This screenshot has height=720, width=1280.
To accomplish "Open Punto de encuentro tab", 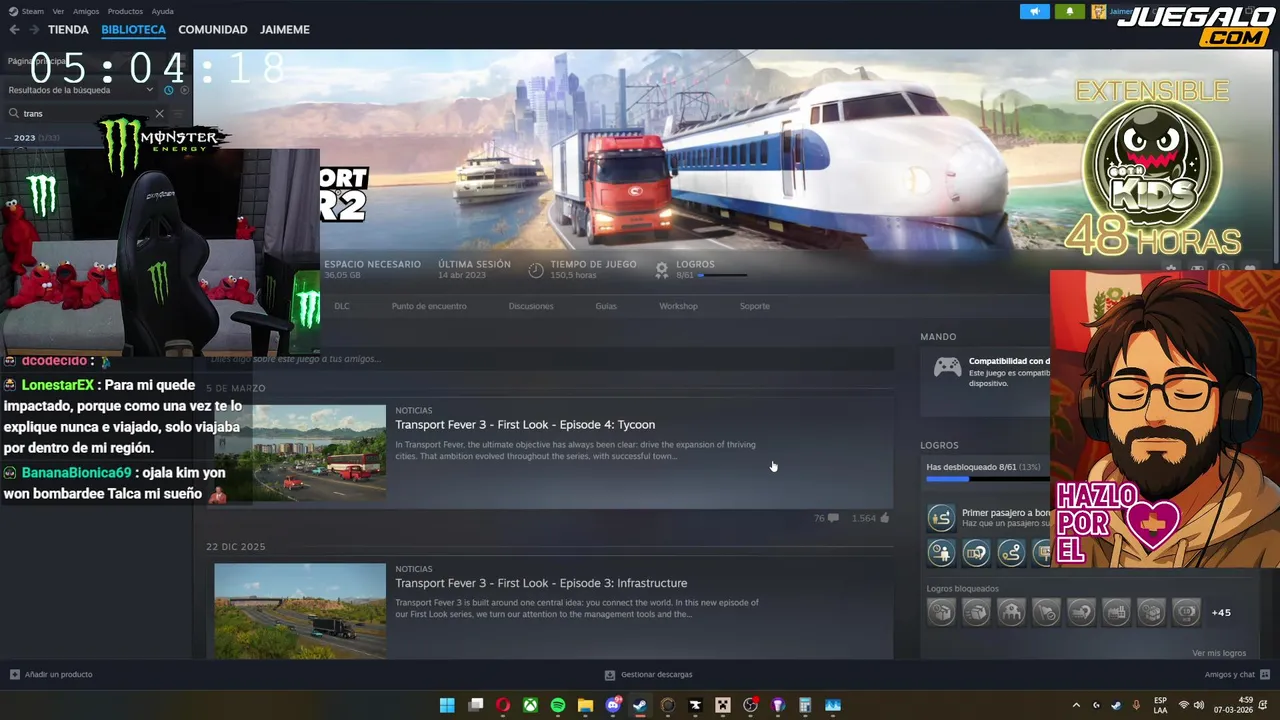I will pos(429,306).
